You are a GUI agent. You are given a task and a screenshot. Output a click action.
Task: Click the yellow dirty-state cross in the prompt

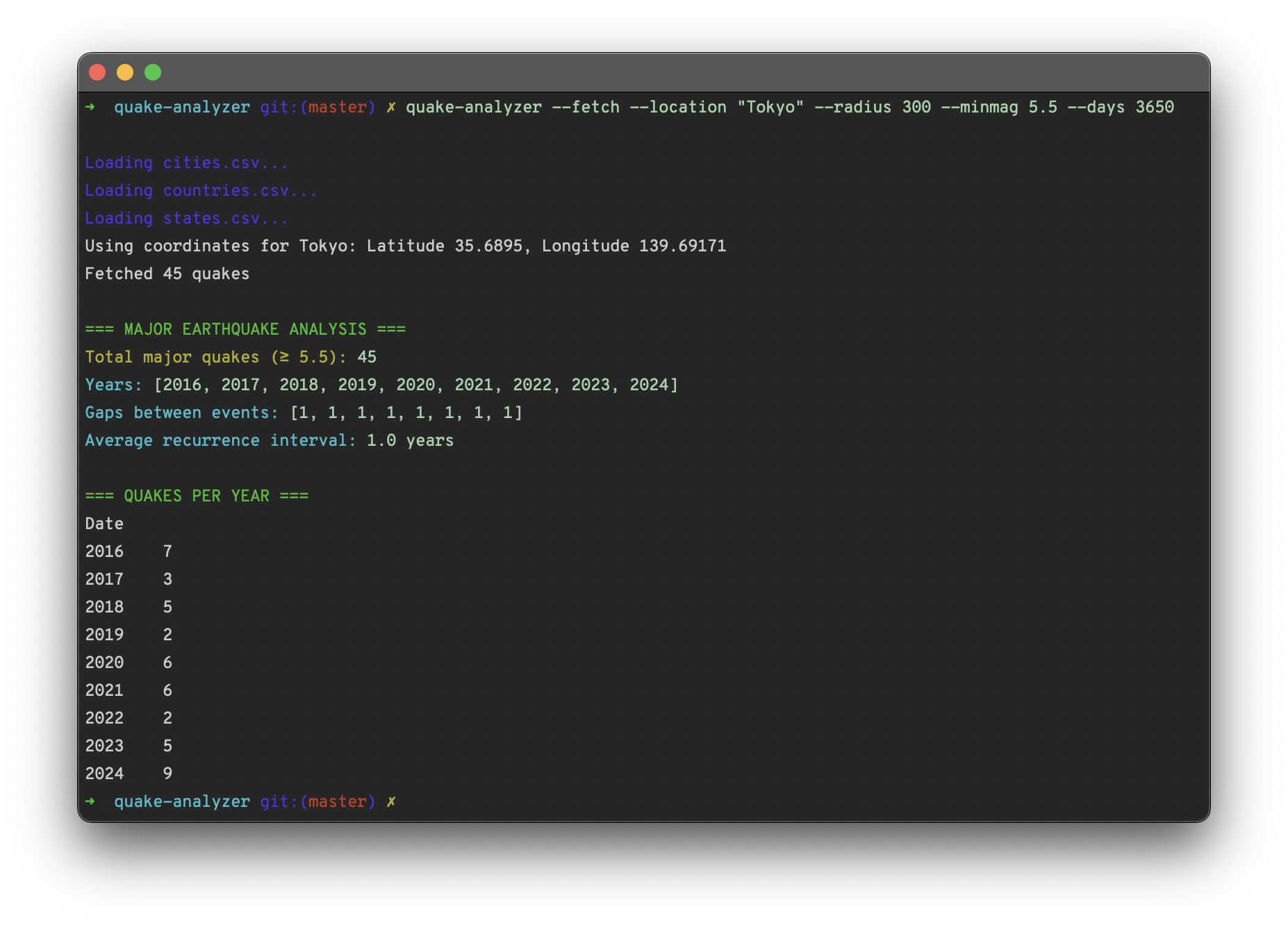pyautogui.click(x=390, y=107)
